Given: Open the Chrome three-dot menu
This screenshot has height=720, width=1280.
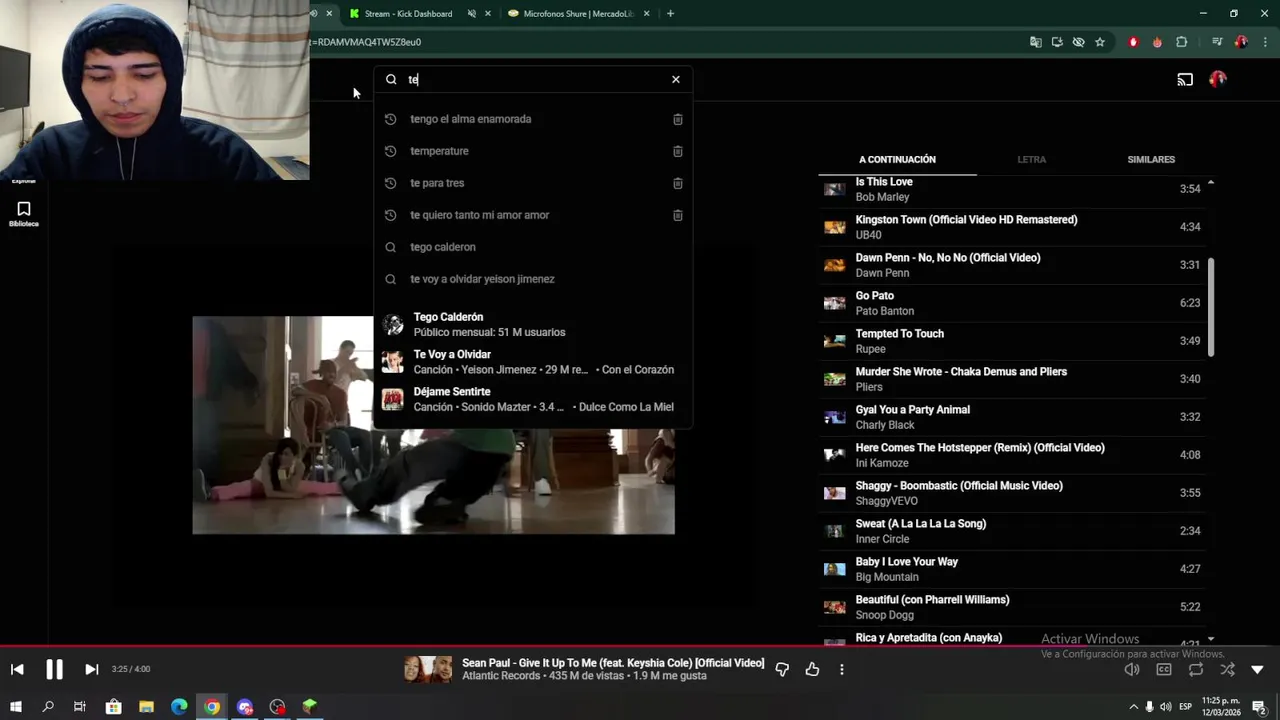Looking at the screenshot, I should (x=1264, y=42).
